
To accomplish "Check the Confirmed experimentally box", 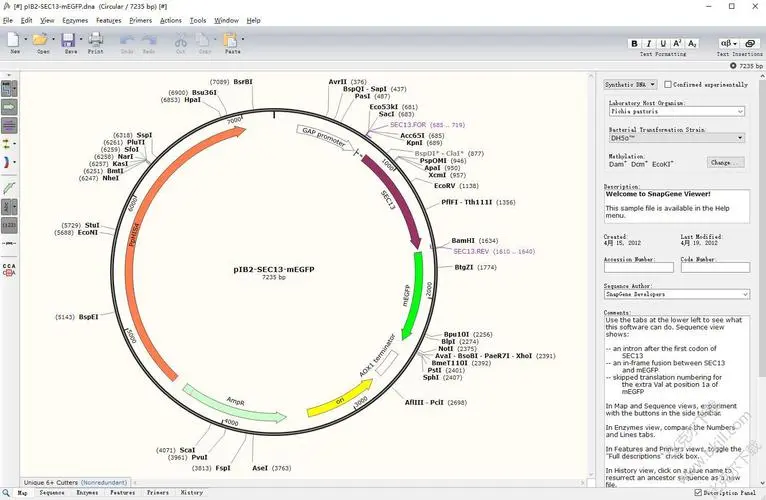I will 667,85.
